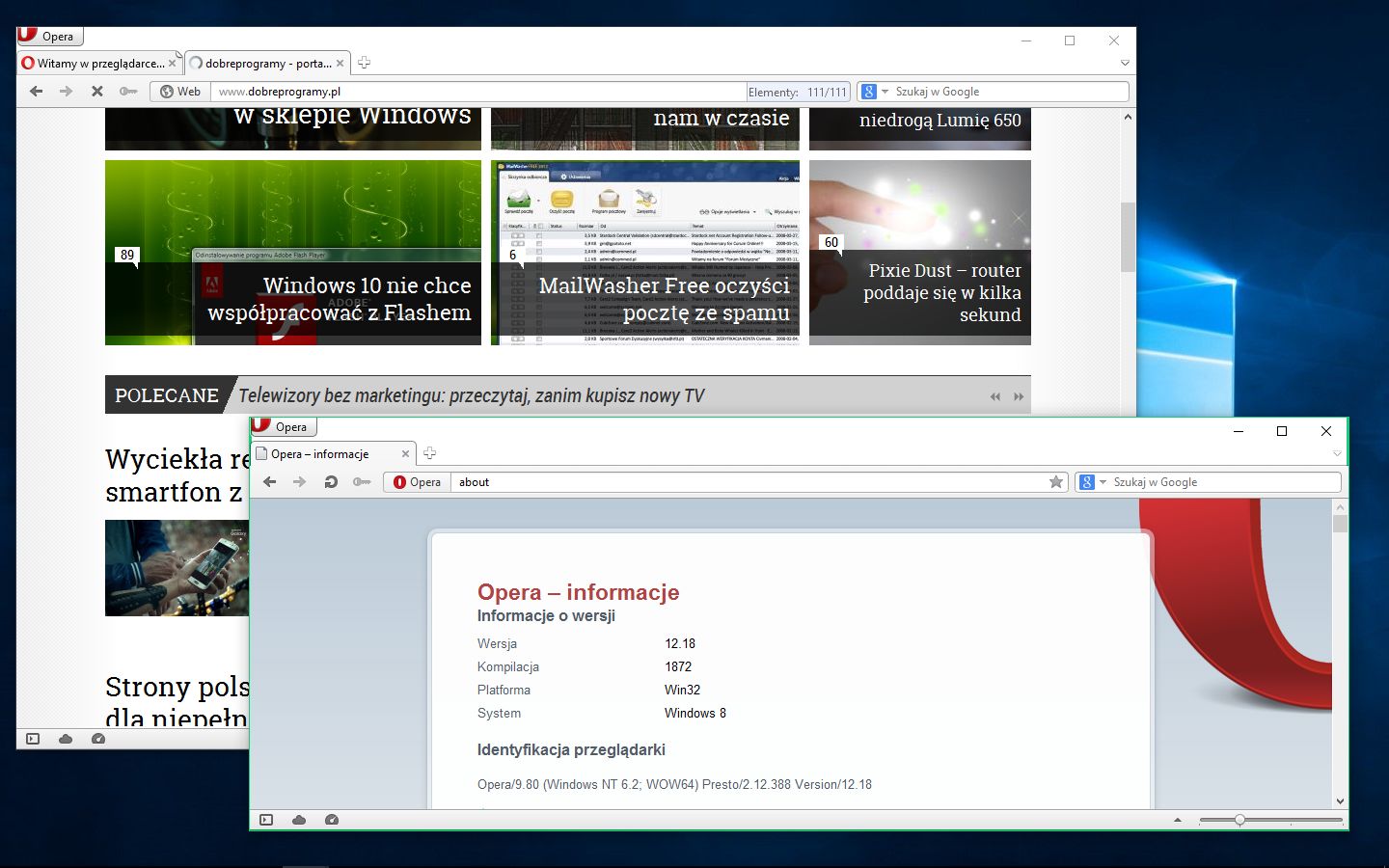Go back in the front Opera window
This screenshot has height=868, width=1389.
click(270, 482)
